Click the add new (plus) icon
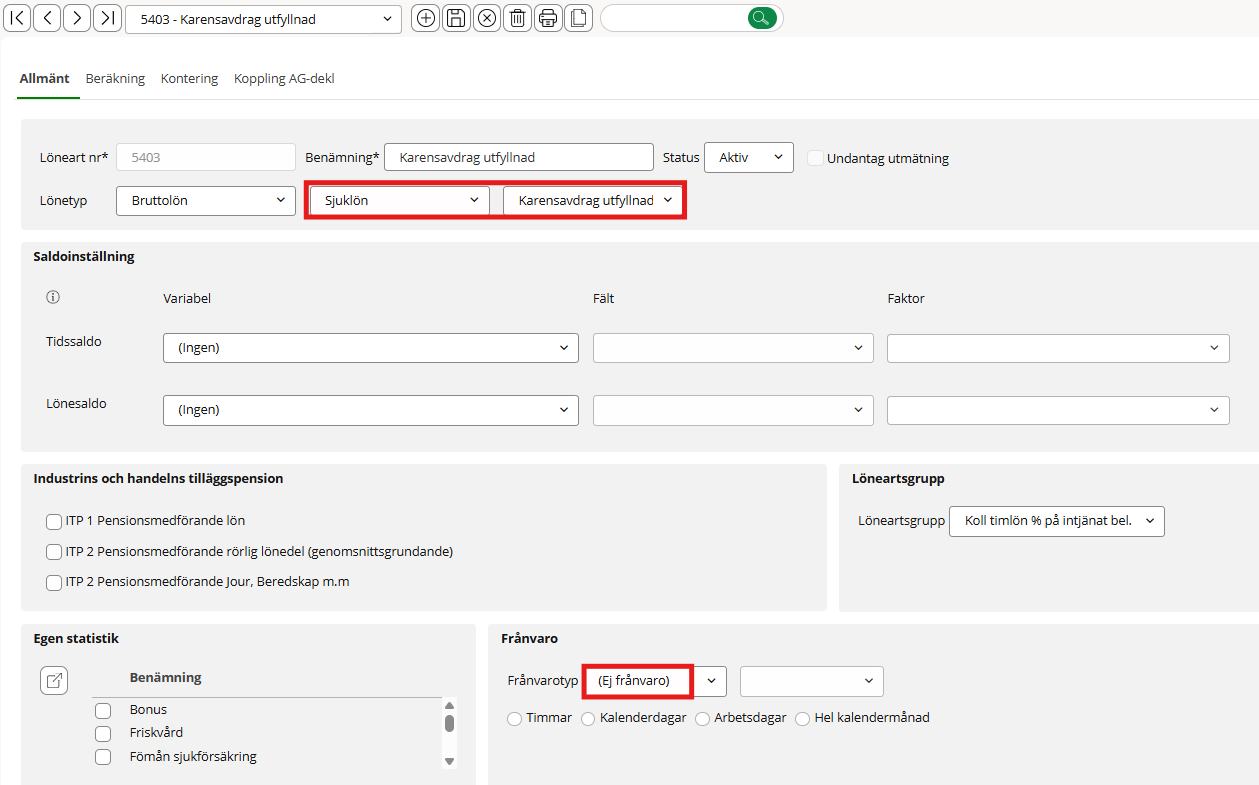The image size is (1259, 785). tap(426, 18)
